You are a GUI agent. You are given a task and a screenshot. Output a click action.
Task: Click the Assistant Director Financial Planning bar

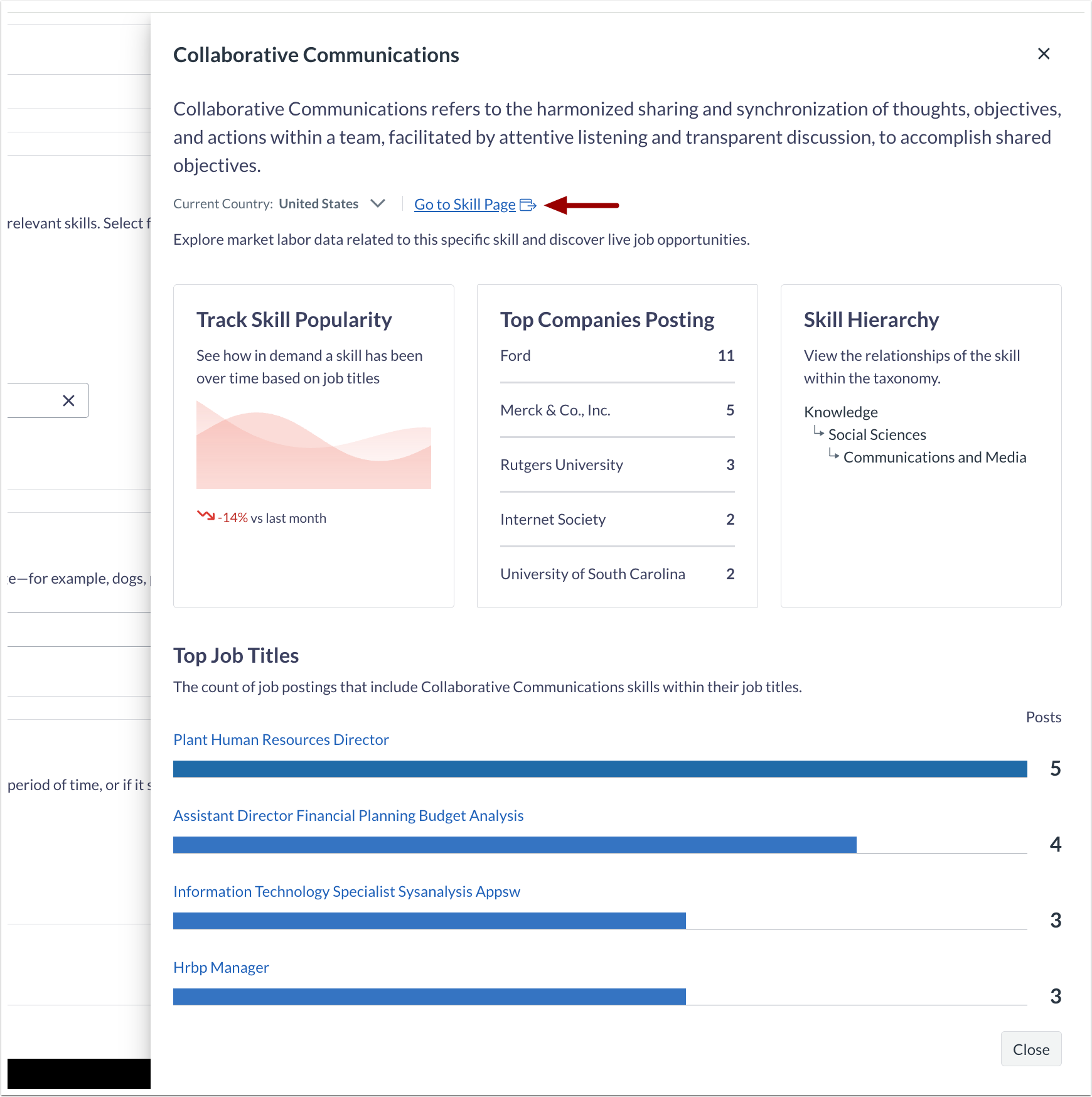pyautogui.click(x=515, y=845)
